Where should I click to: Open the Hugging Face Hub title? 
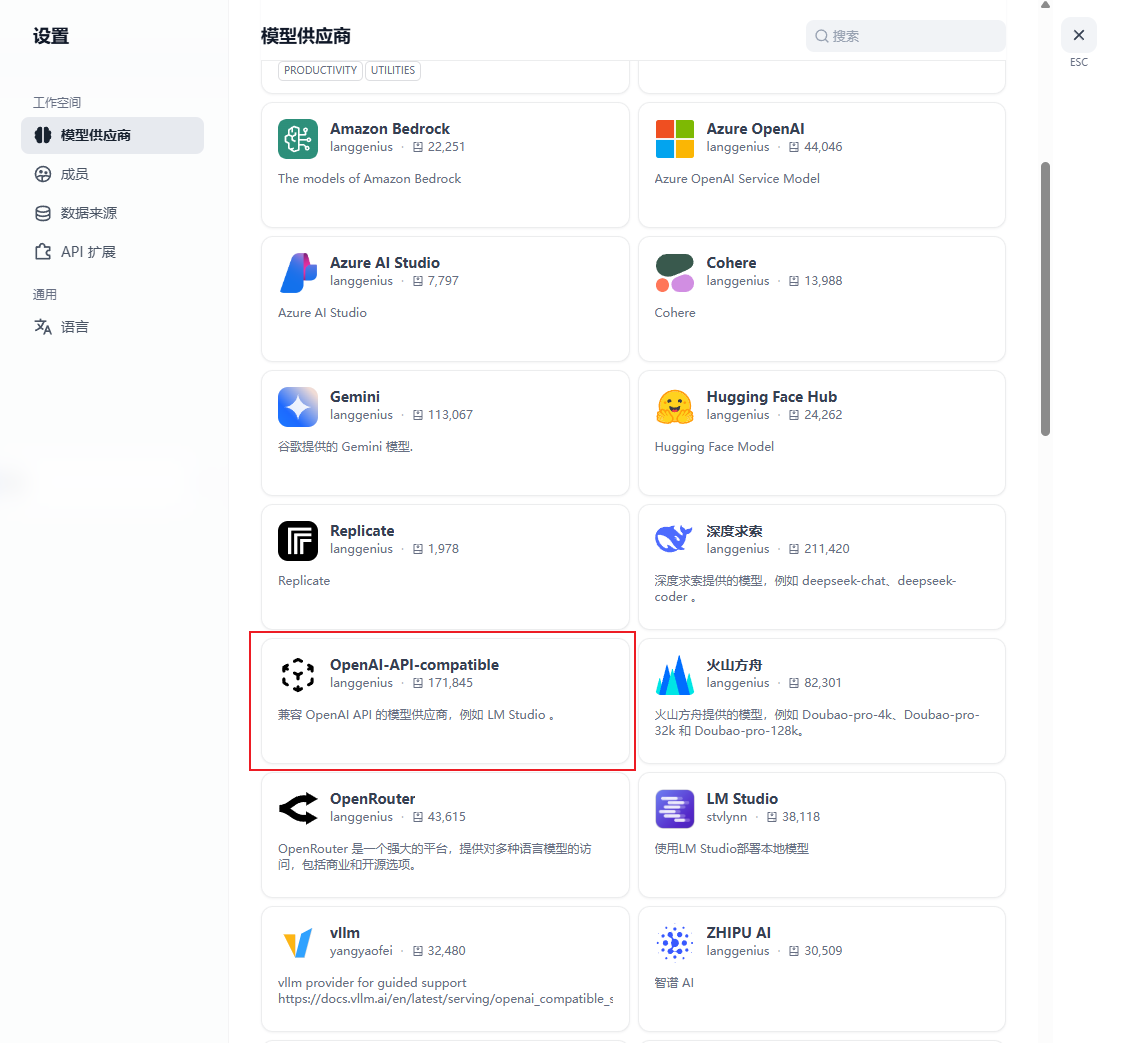[772, 397]
